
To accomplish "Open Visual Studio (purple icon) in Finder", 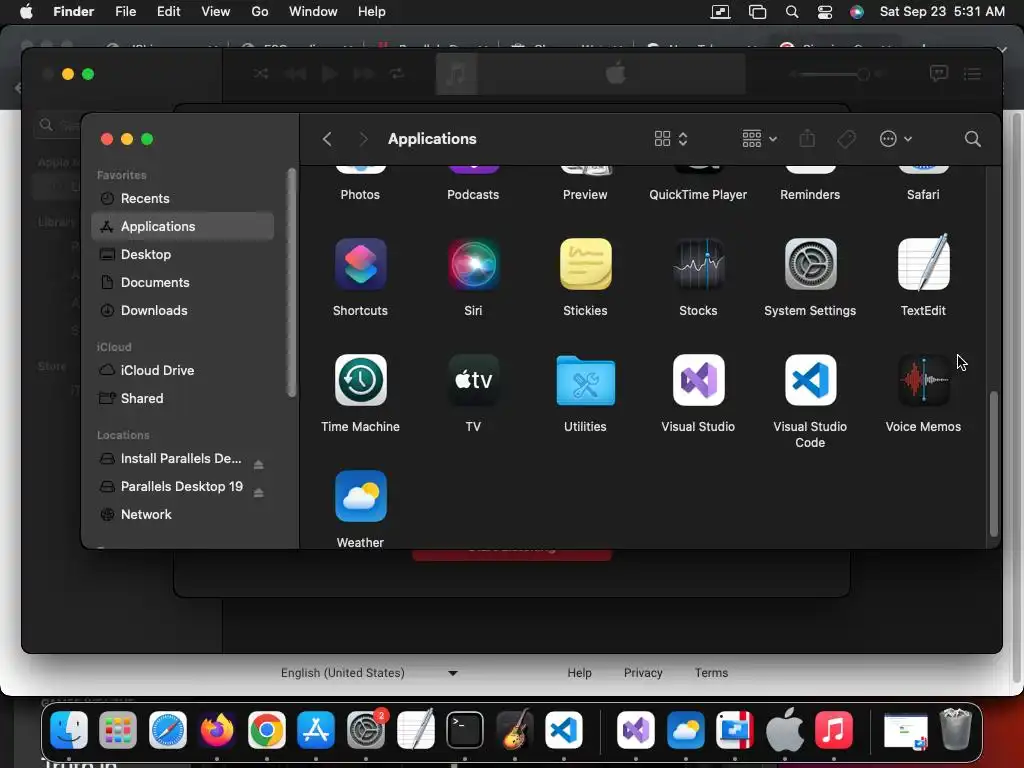I will pyautogui.click(x=698, y=380).
